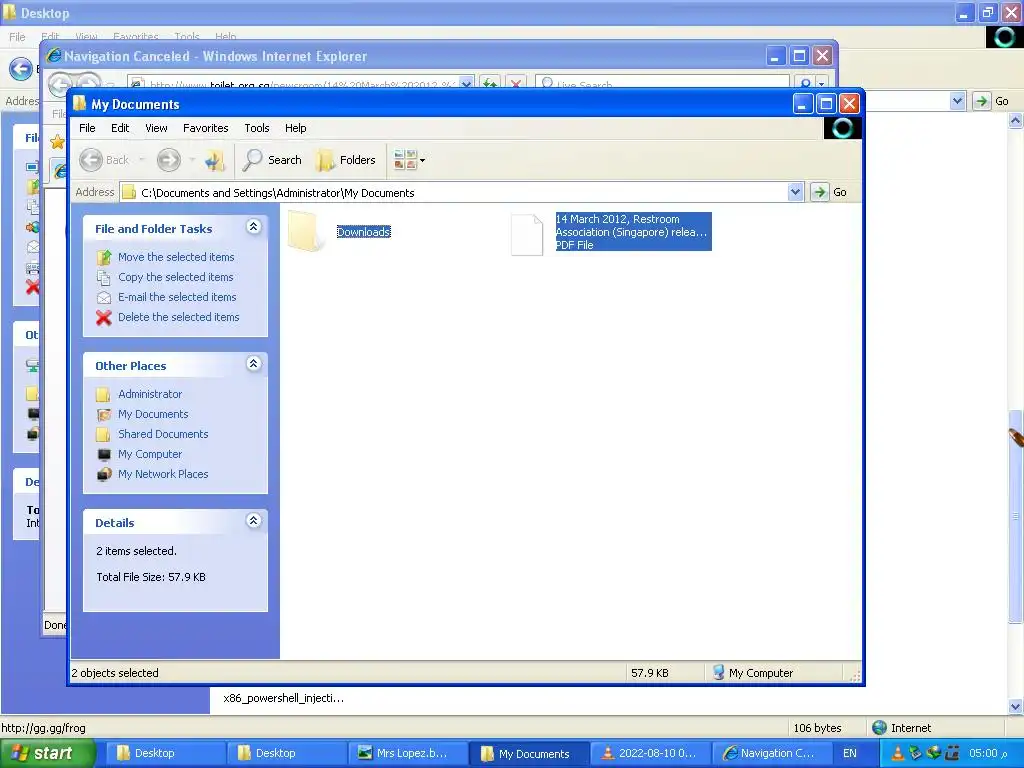The image size is (1024, 768).
Task: Click the EN language indicator in taskbar
Action: (x=850, y=754)
